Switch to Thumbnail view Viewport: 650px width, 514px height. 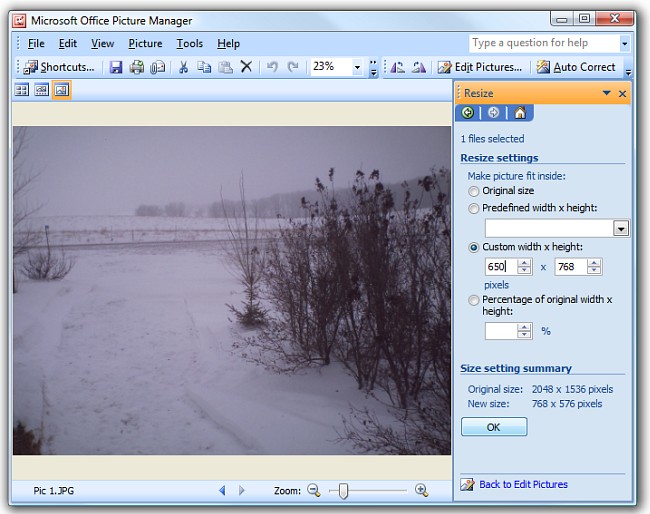(22, 90)
